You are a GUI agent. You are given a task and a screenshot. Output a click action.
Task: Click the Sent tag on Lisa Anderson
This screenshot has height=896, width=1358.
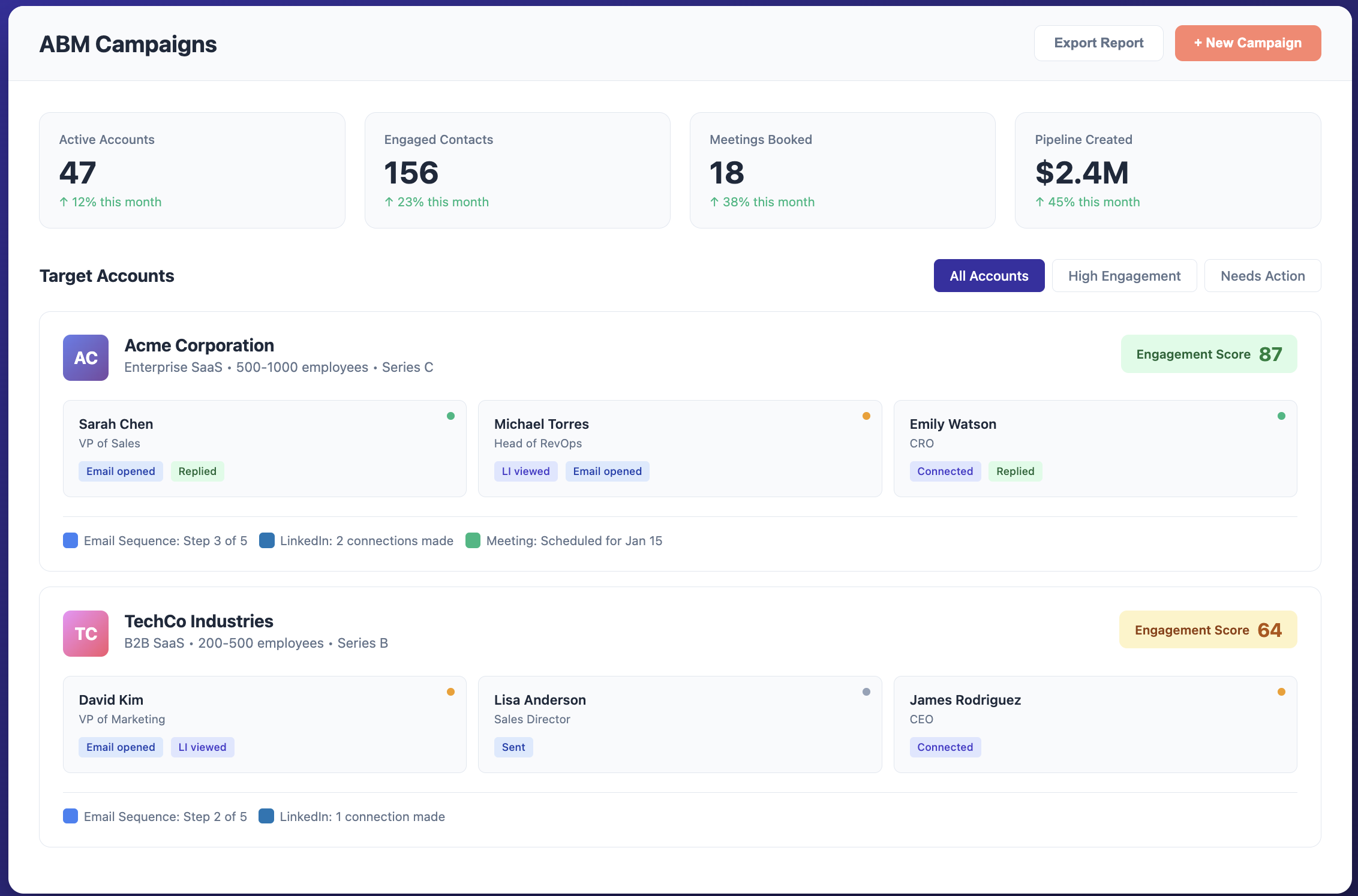[x=513, y=747]
